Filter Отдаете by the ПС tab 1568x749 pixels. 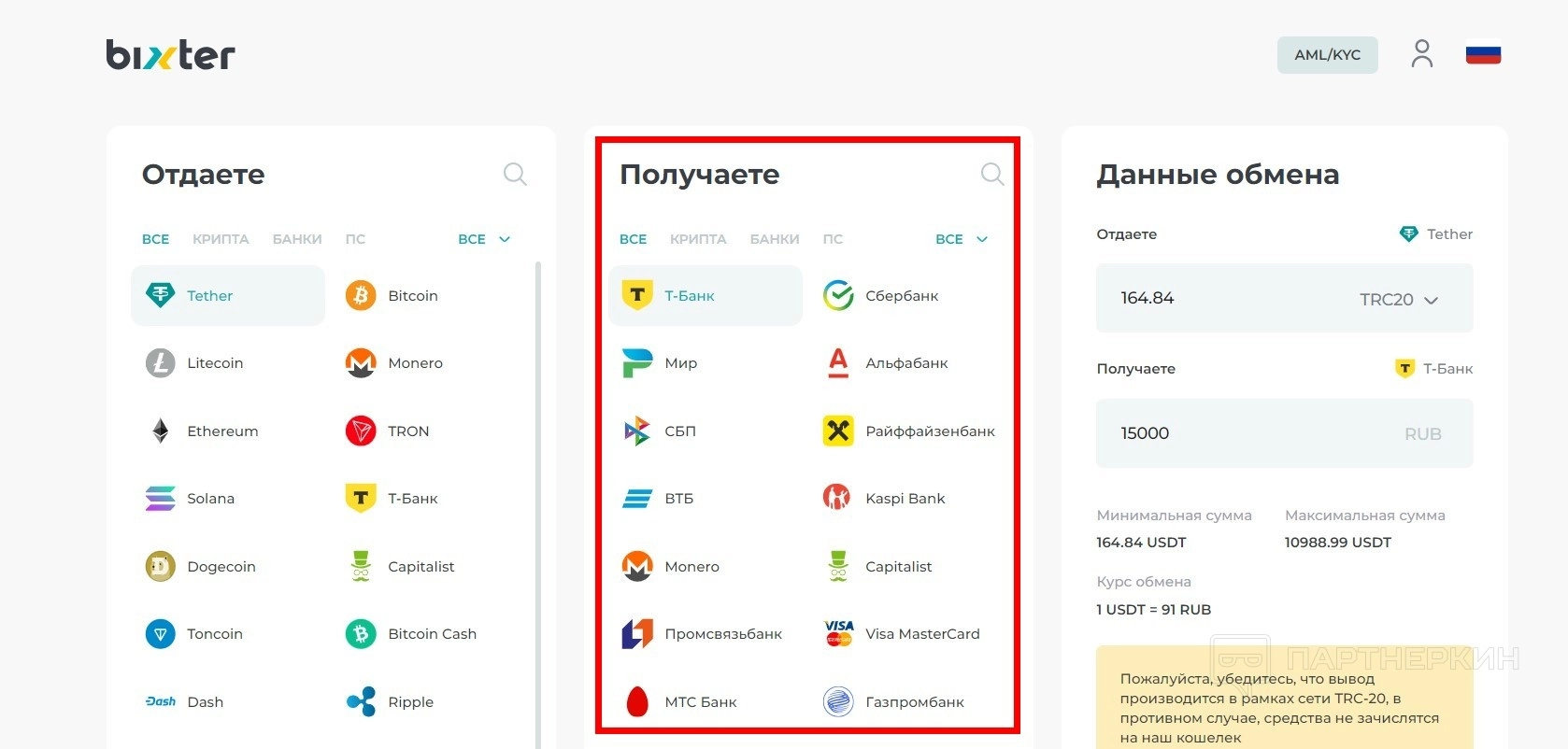point(355,239)
